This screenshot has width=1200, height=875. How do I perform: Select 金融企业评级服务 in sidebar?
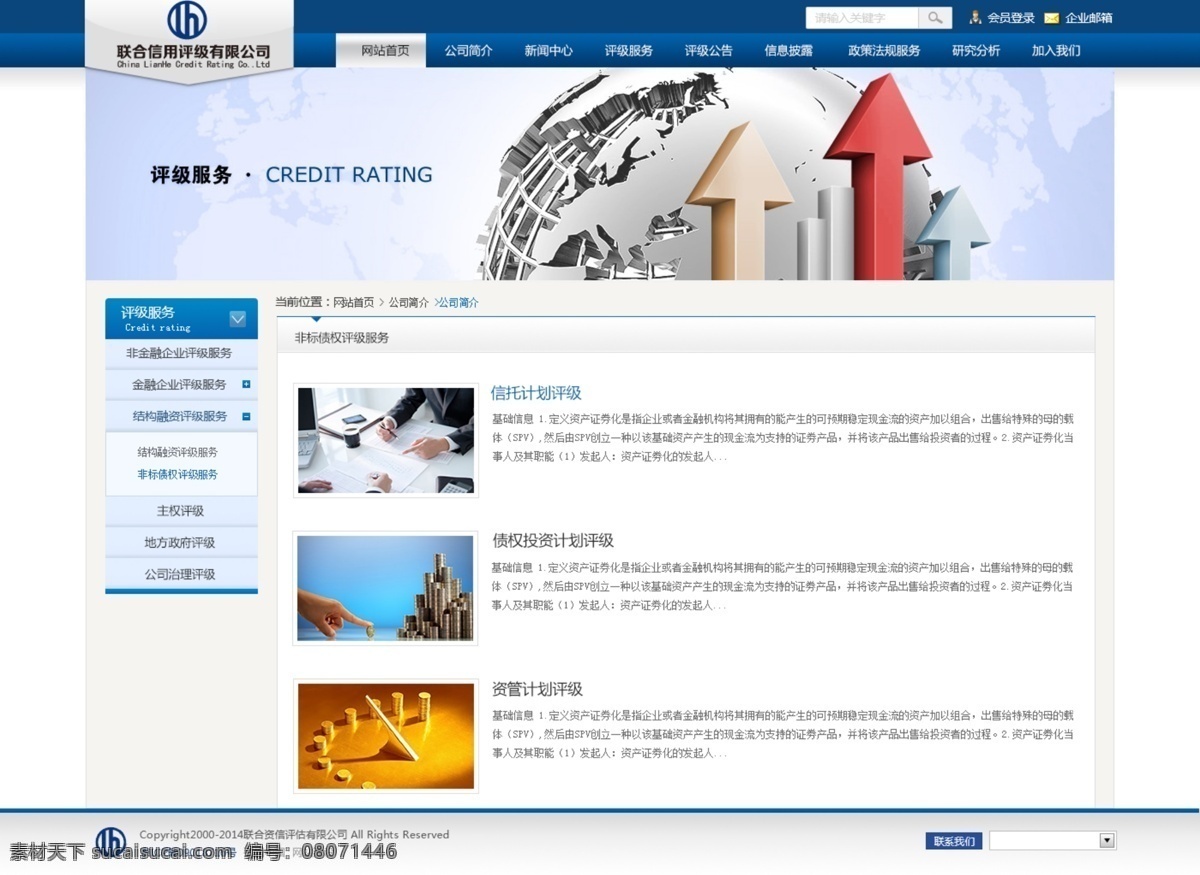pos(181,384)
